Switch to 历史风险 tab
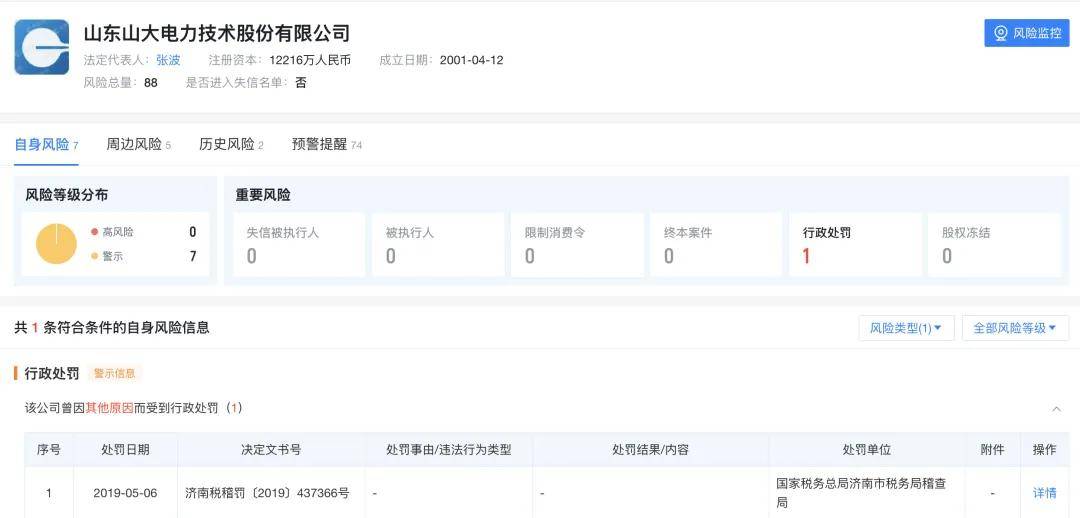This screenshot has height=518, width=1080. 231,145
